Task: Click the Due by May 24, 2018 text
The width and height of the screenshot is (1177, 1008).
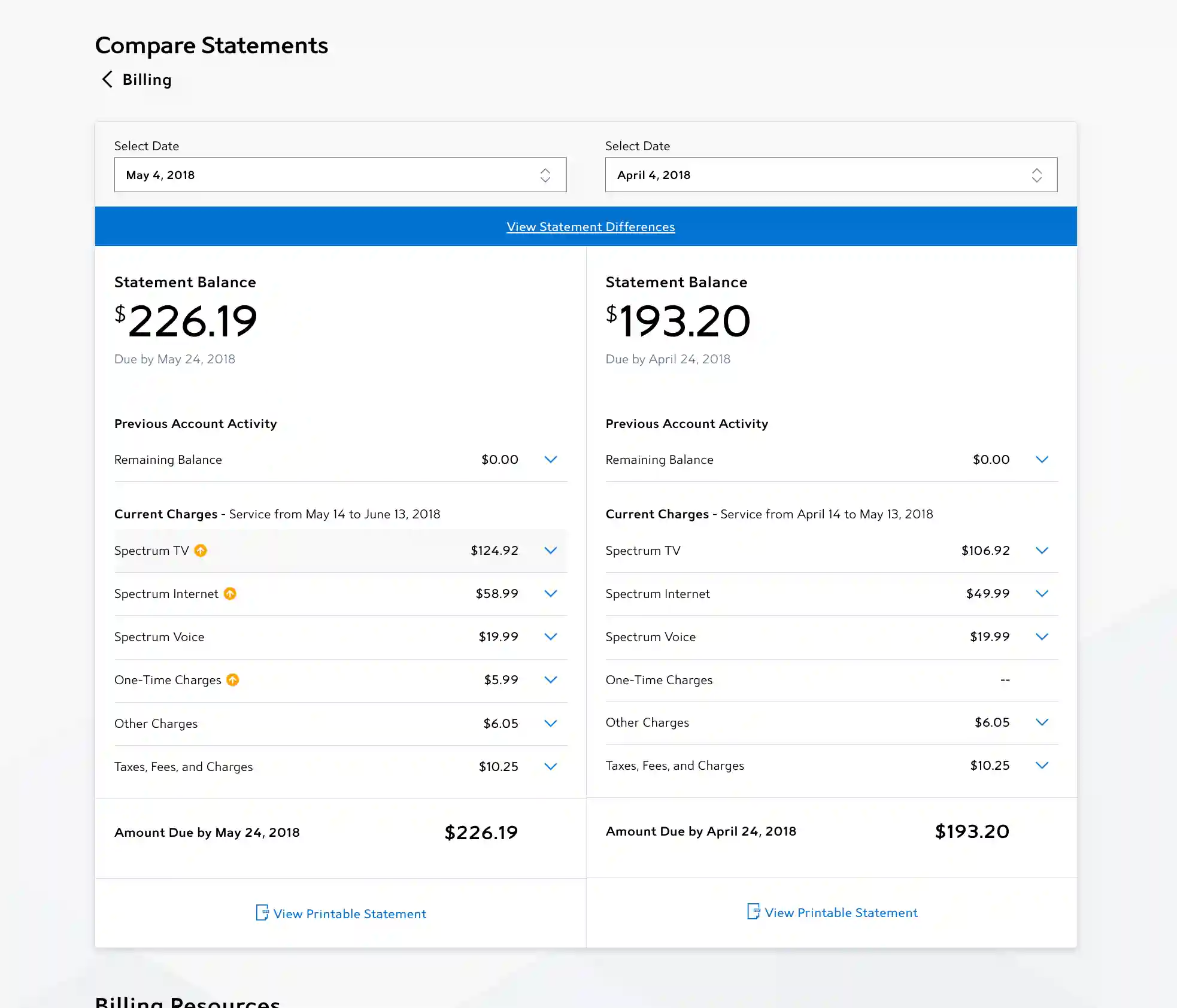Action: pos(175,359)
